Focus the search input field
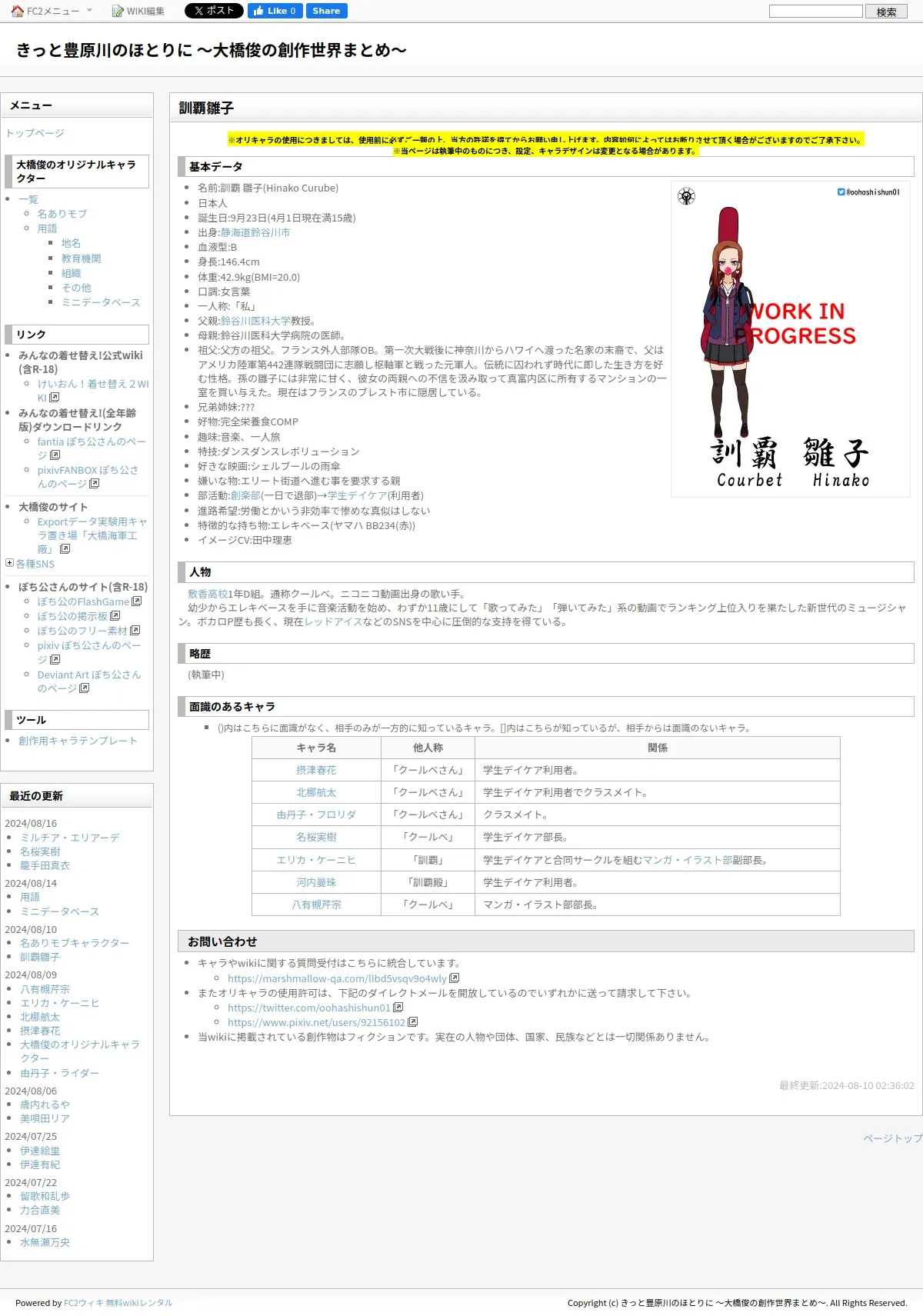Screen dimensions: 923x1316 click(x=816, y=11)
